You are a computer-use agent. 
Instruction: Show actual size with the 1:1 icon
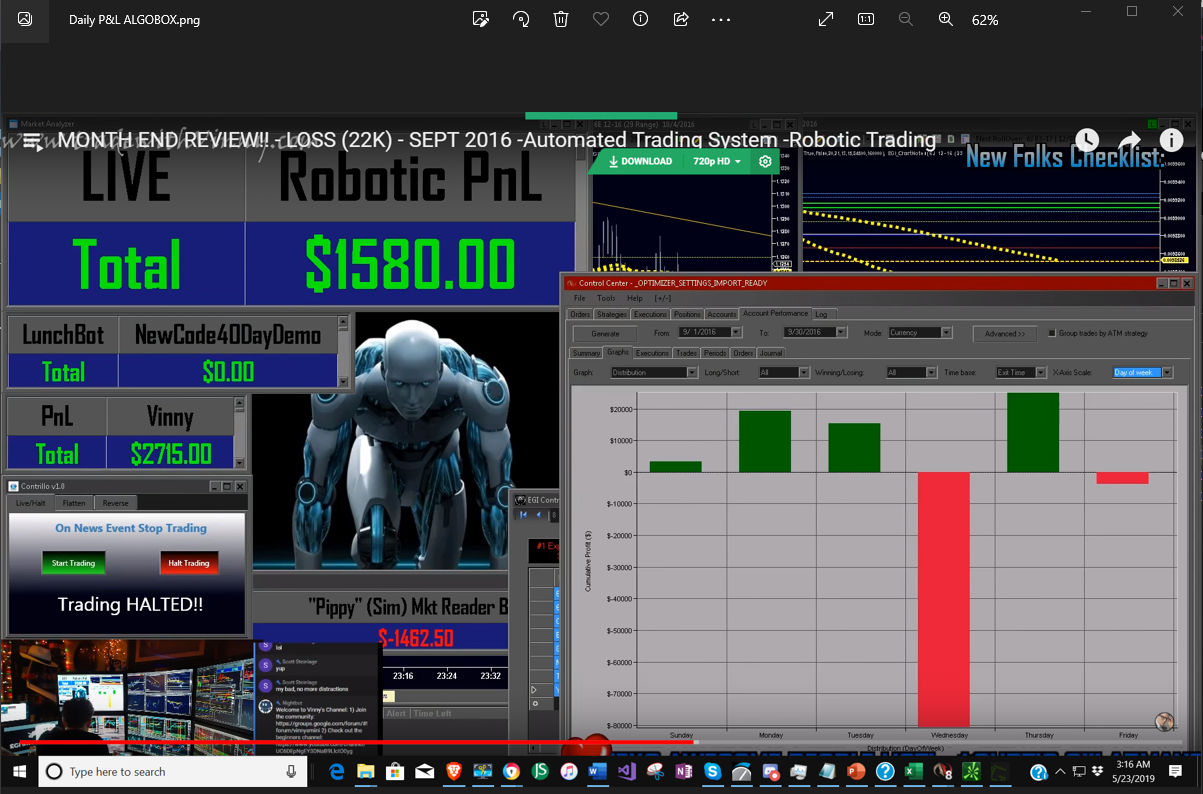point(866,19)
